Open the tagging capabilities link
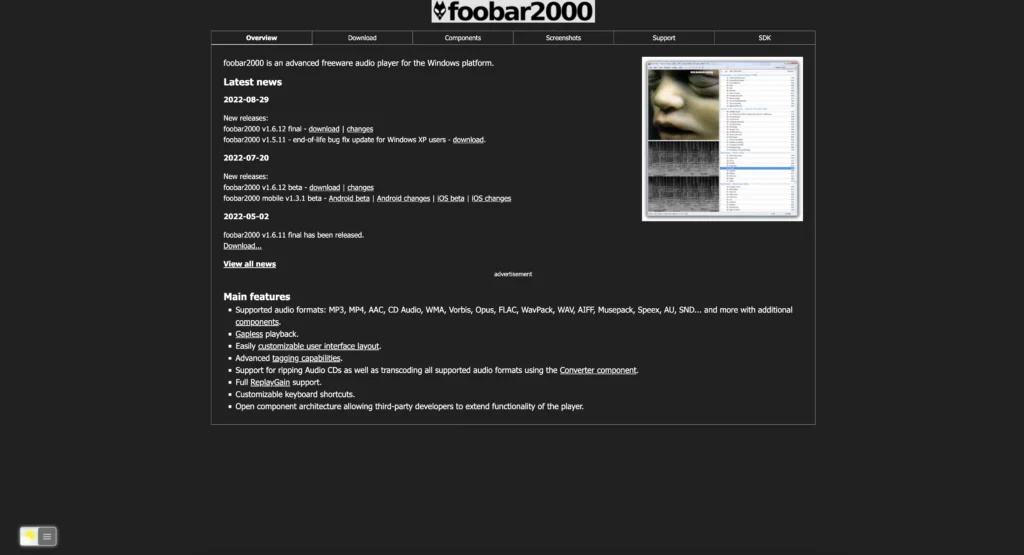Viewport: 1024px width, 555px height. [306, 358]
